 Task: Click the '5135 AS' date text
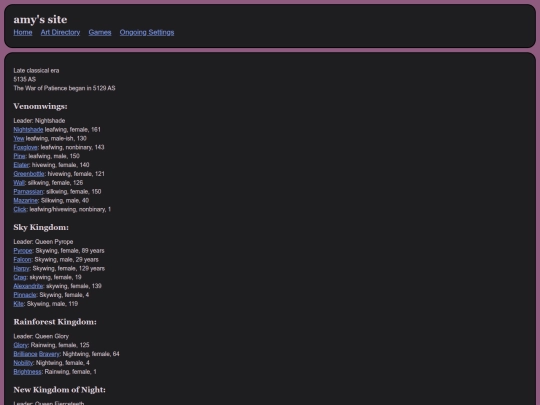pyautogui.click(x=24, y=80)
